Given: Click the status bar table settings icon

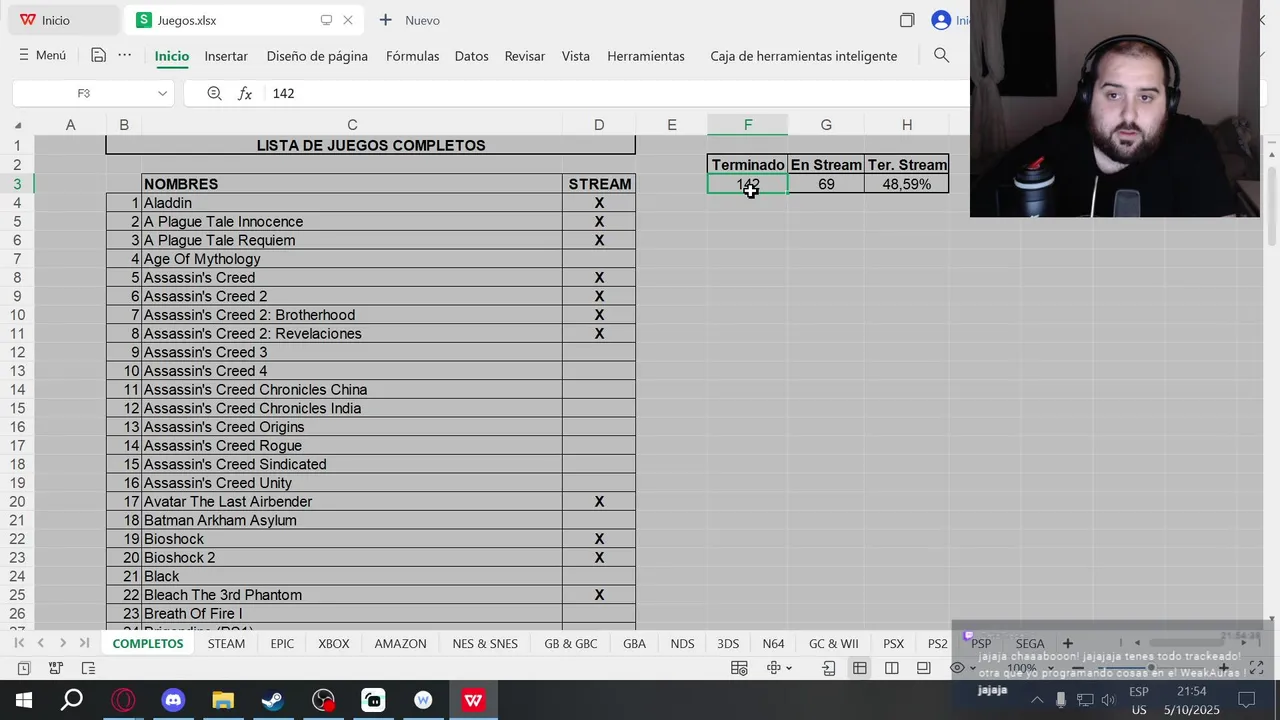Looking at the screenshot, I should [x=739, y=668].
